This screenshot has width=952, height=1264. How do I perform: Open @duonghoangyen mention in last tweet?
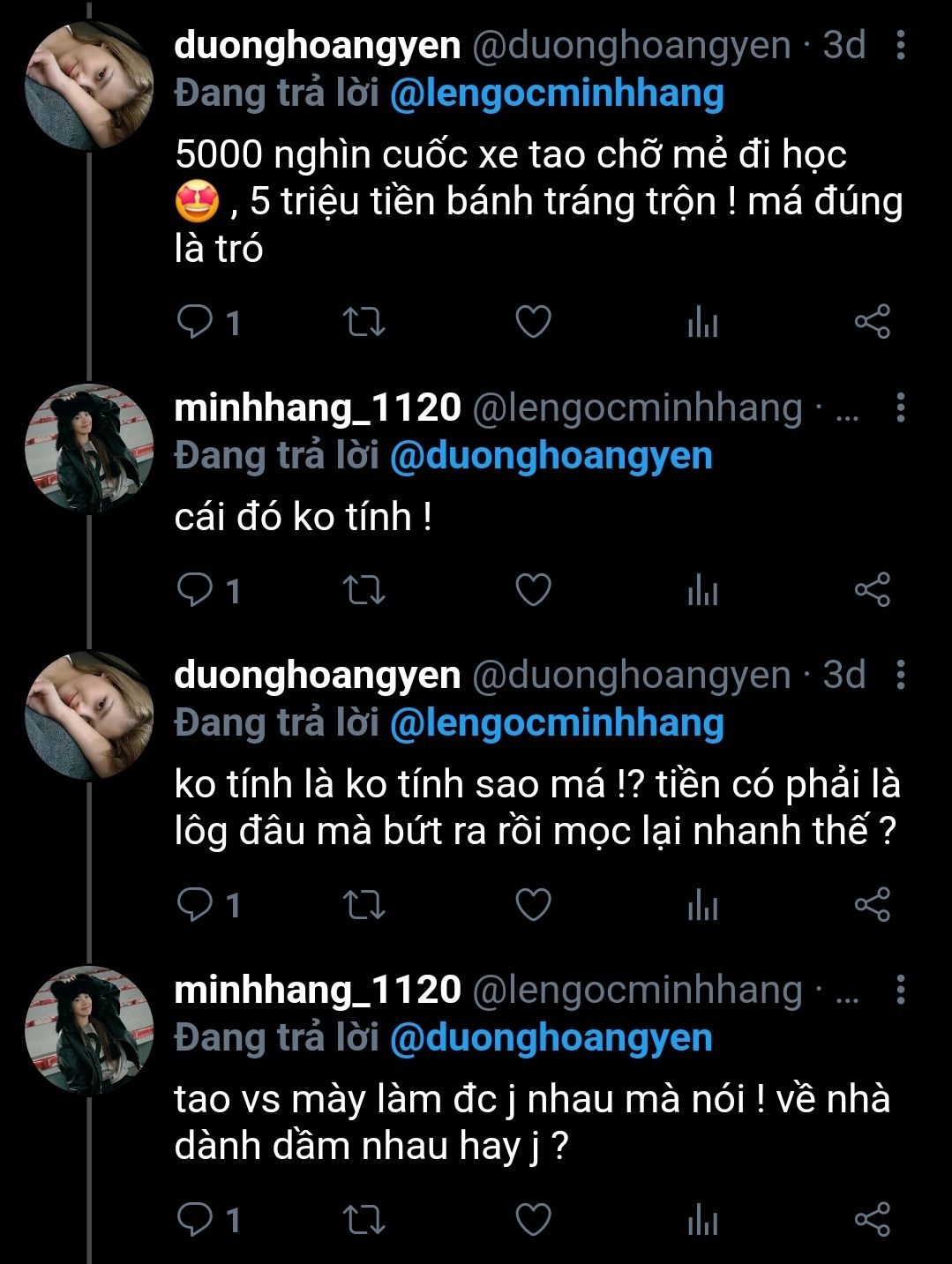tap(551, 1037)
